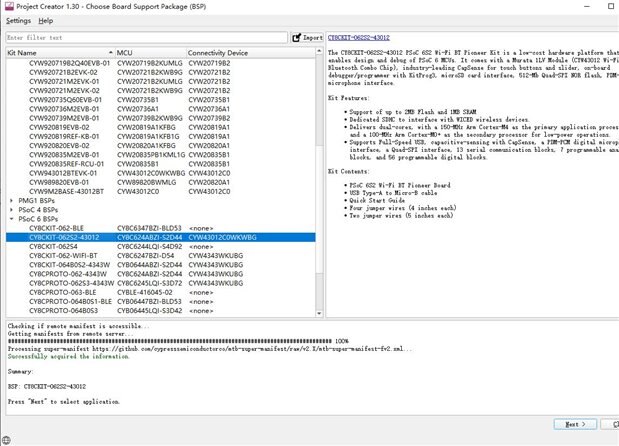Image resolution: width=619 pixels, height=446 pixels.
Task: Select the CYW920835M2EVB-01 kit
Action: [x=64, y=155]
